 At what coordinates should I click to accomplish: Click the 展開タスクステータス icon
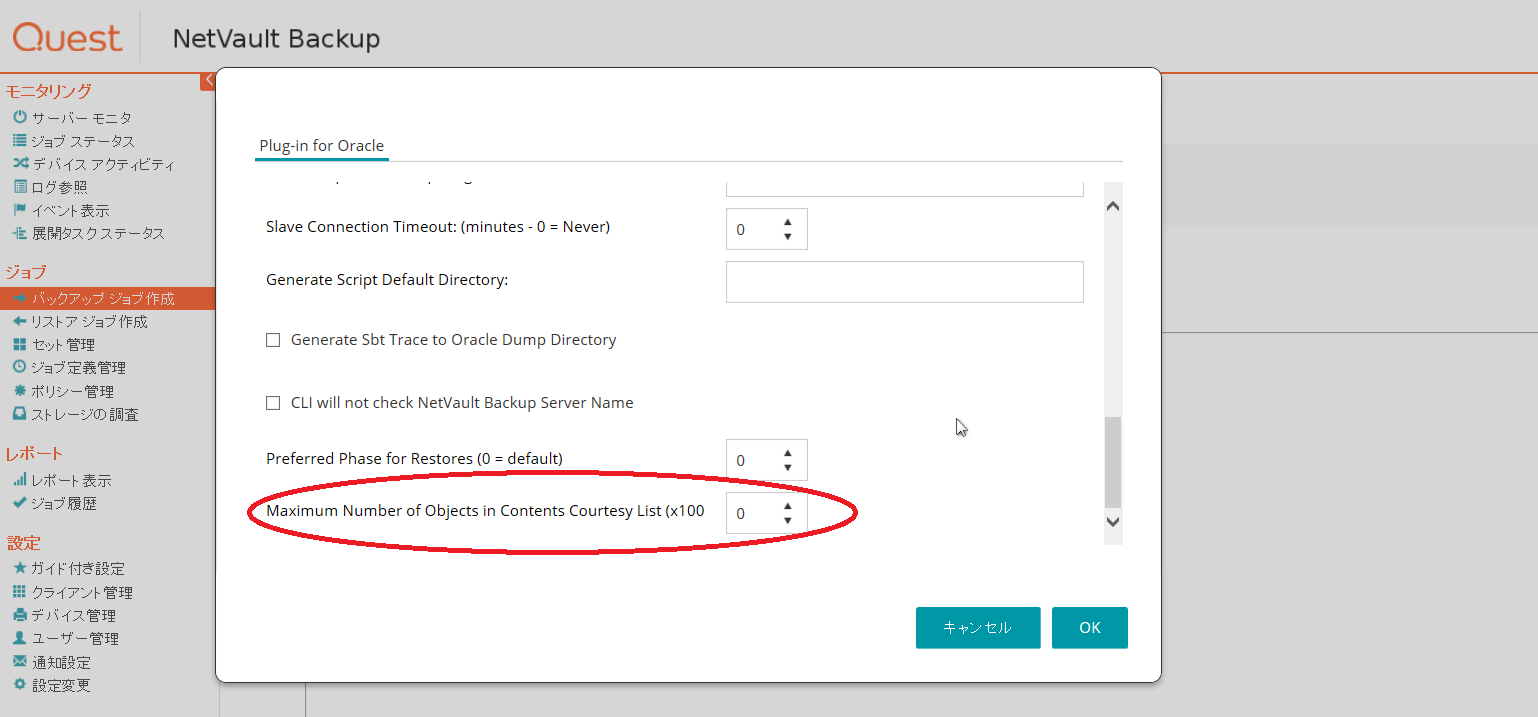coord(20,233)
